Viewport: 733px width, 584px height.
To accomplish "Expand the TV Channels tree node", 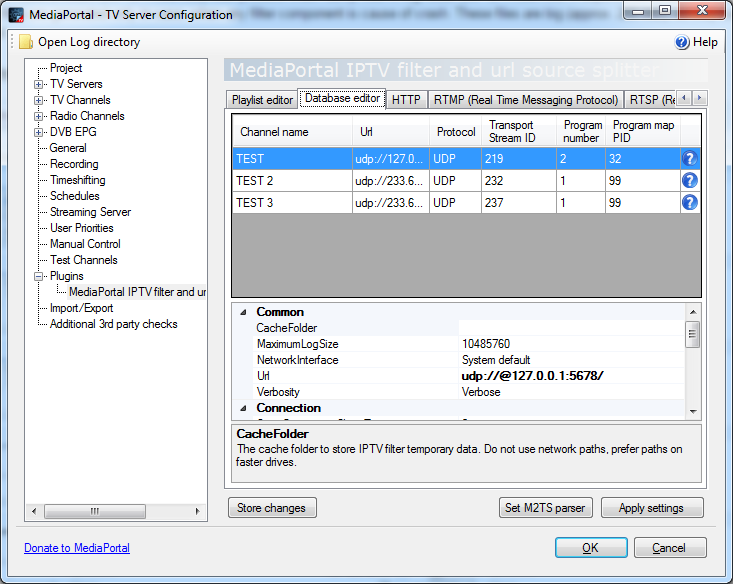I will (x=39, y=100).
